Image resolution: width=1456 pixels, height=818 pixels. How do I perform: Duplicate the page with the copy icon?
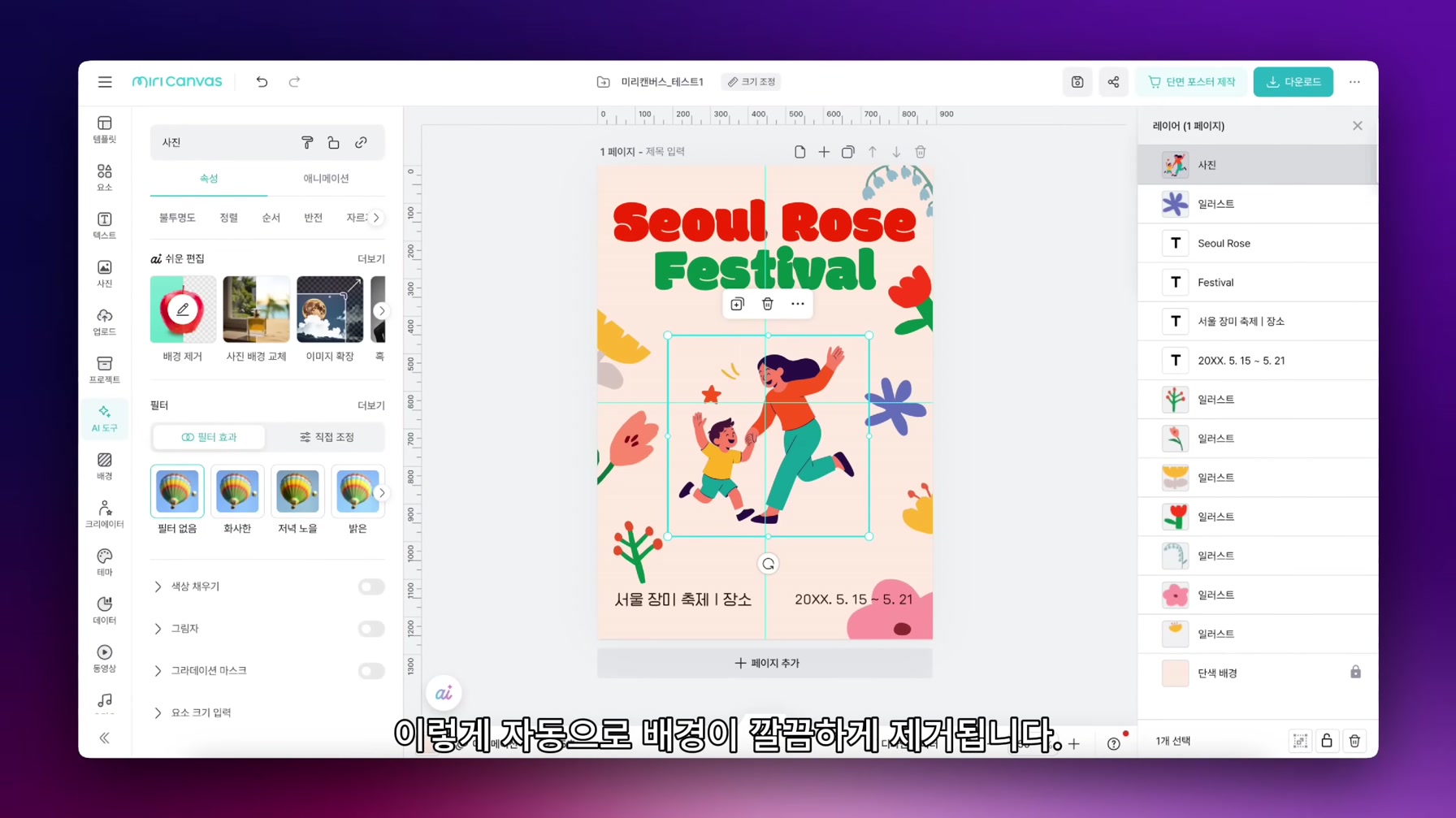tap(848, 152)
